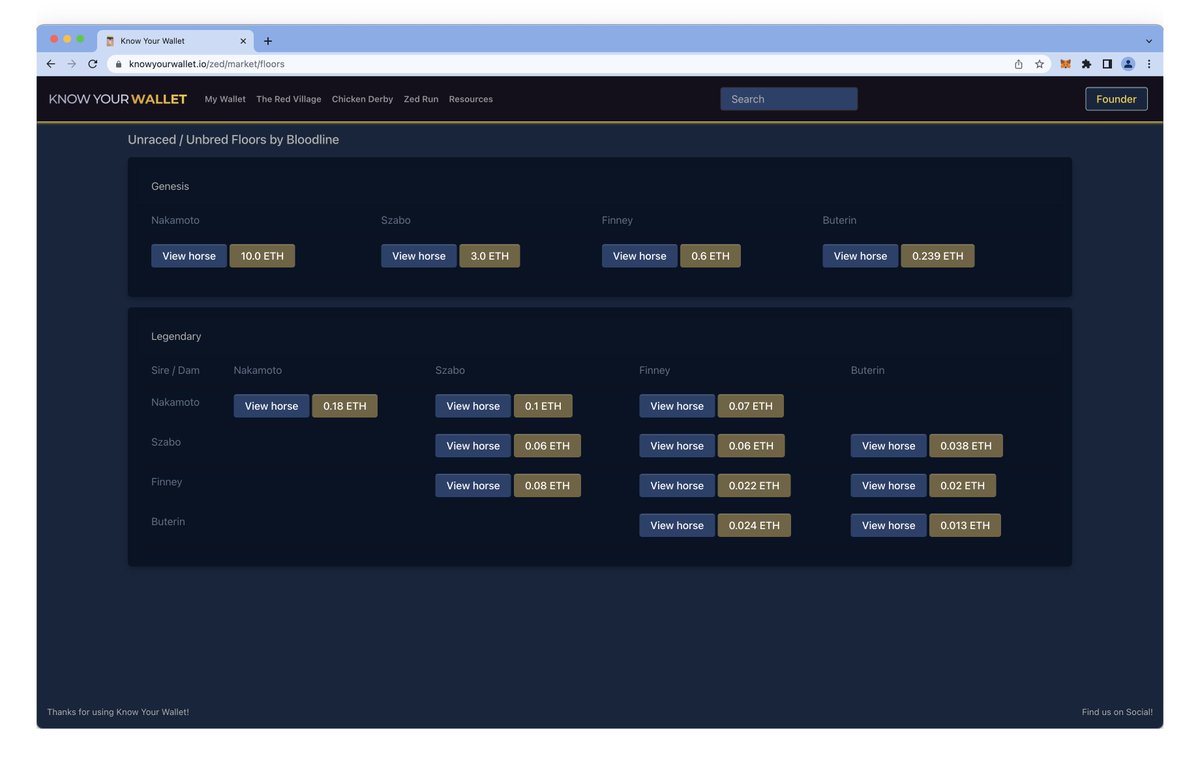Image resolution: width=1200 pixels, height=777 pixels.
Task: Click the share icon in the address bar
Action: pos(1016,63)
